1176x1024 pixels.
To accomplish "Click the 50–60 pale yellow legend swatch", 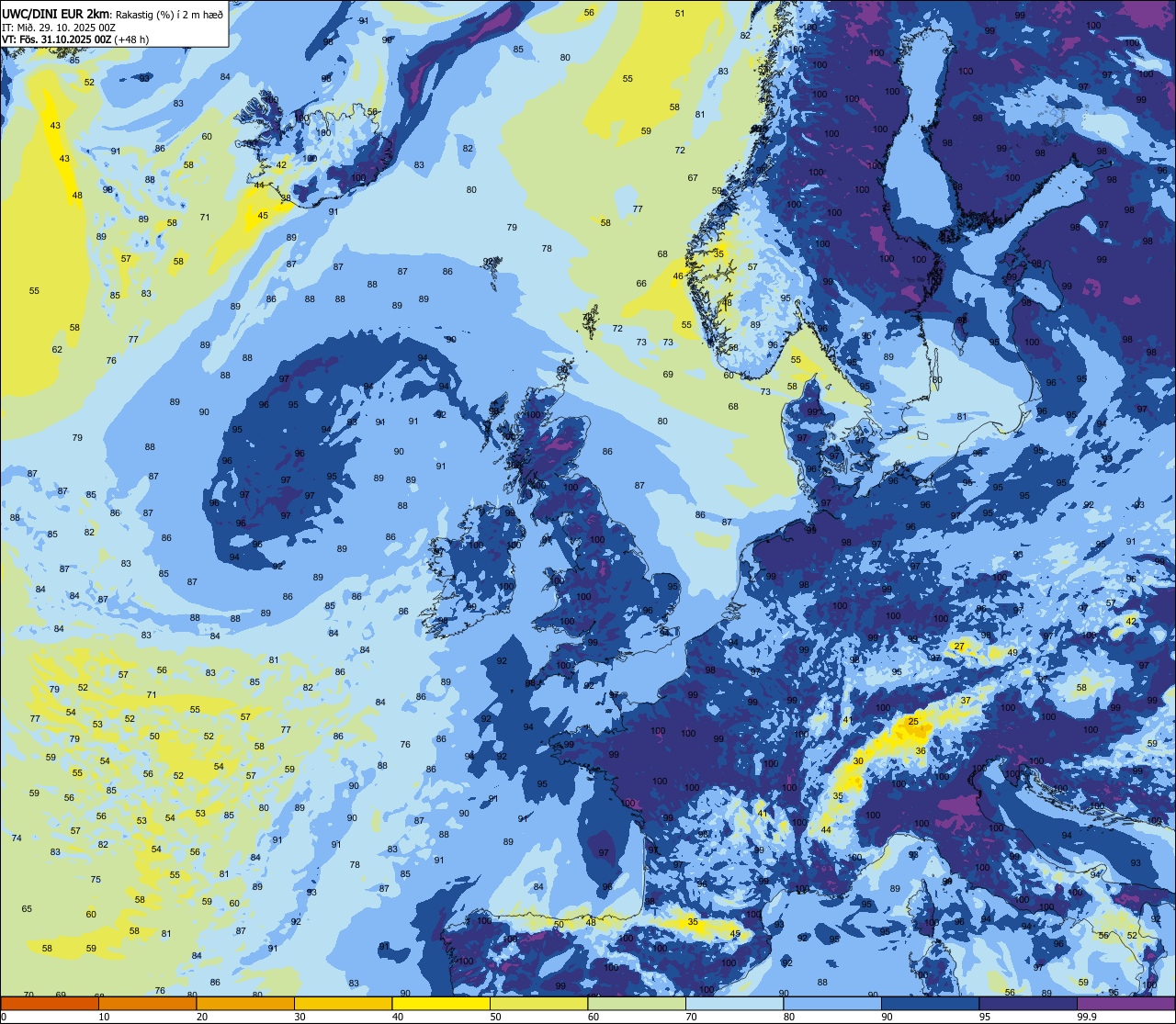I will [x=538, y=1003].
